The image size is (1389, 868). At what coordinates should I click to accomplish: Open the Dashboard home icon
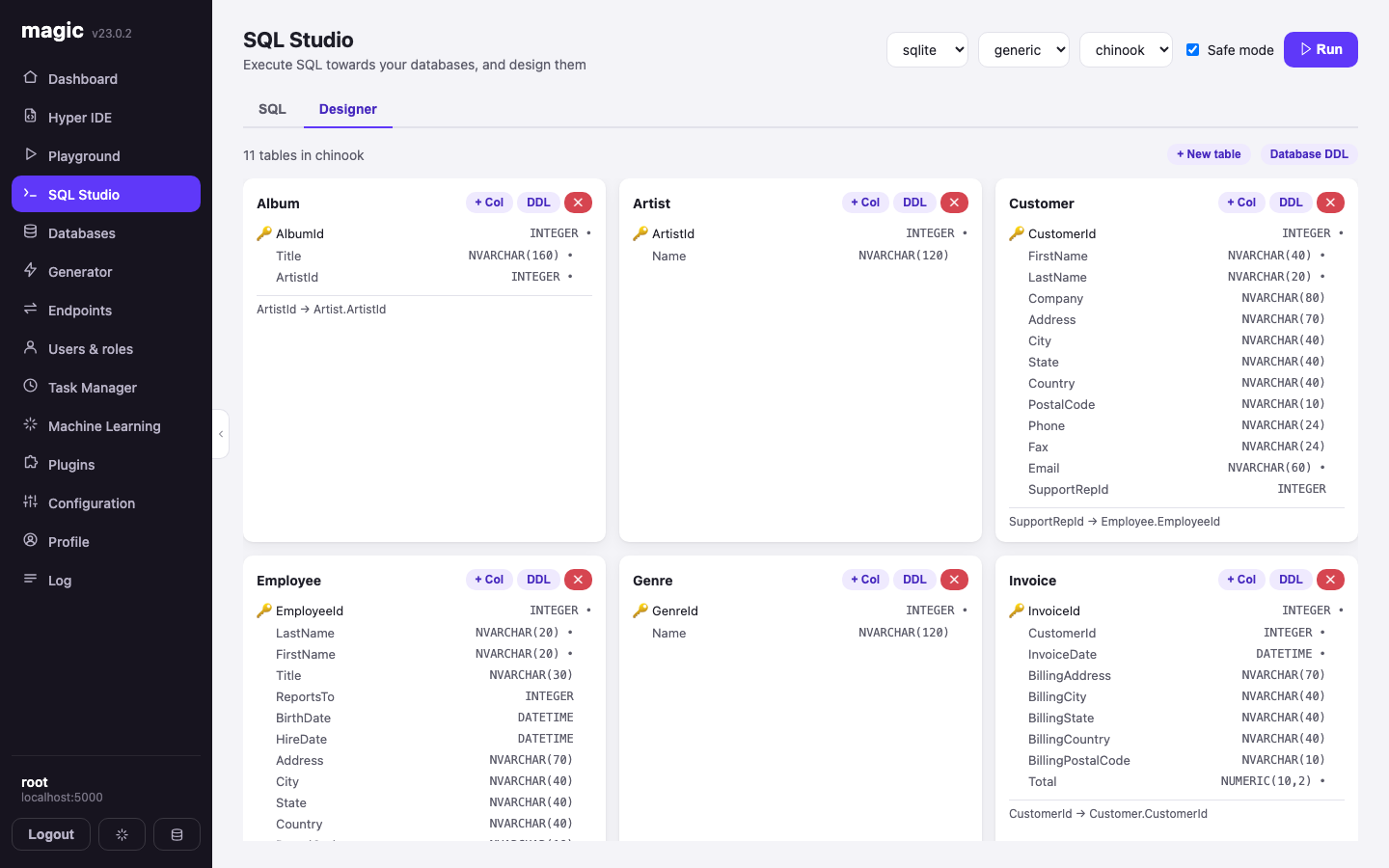tap(30, 77)
